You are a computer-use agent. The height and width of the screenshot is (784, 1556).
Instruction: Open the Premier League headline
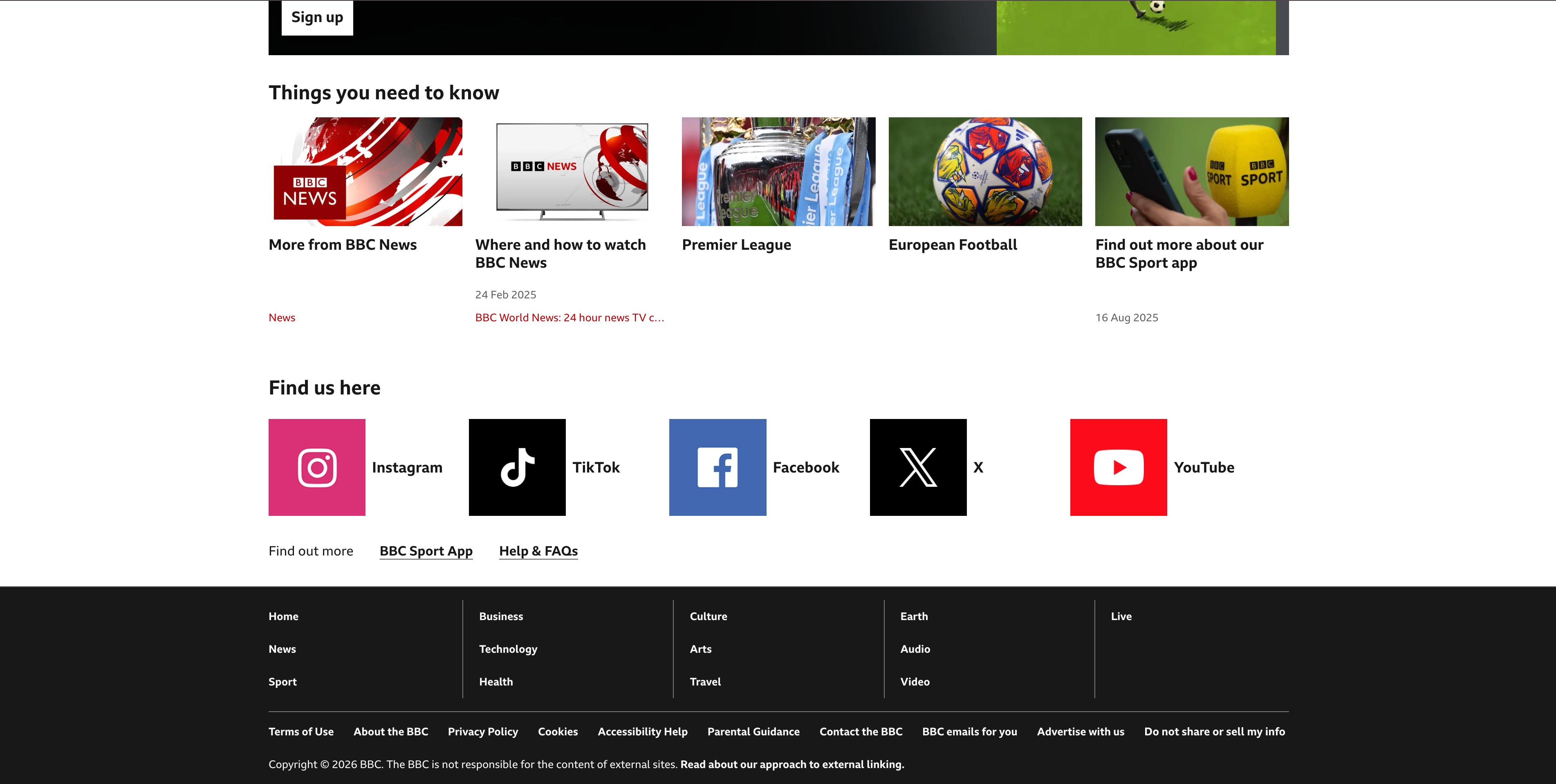click(x=736, y=244)
